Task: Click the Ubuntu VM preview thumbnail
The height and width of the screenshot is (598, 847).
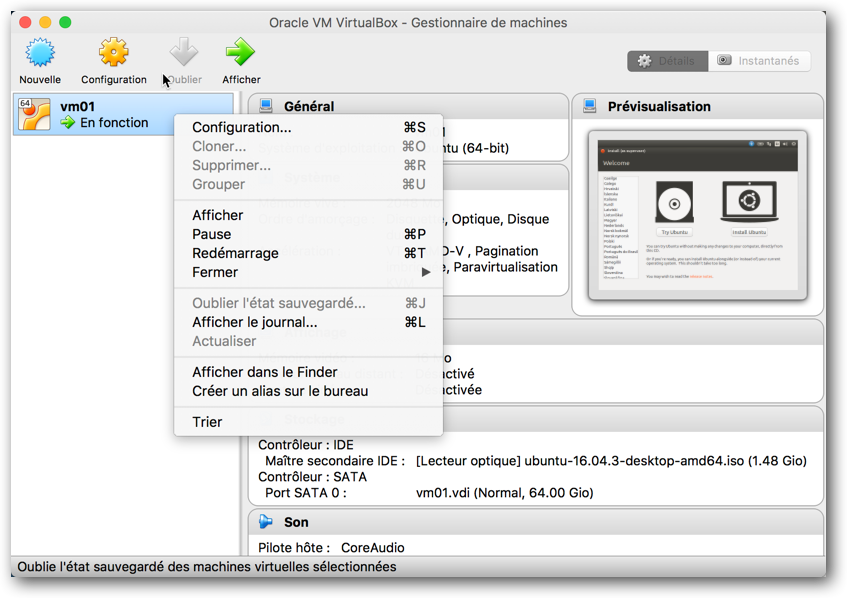Action: (697, 215)
